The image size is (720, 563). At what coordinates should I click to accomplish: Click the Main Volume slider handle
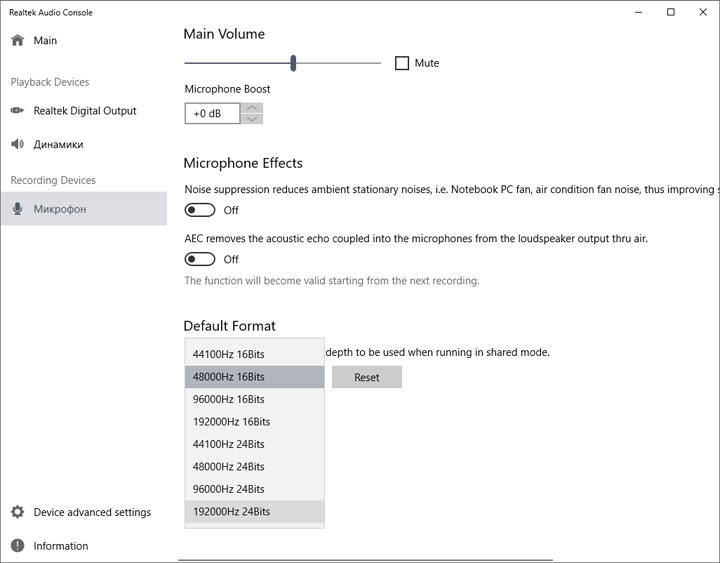click(293, 63)
